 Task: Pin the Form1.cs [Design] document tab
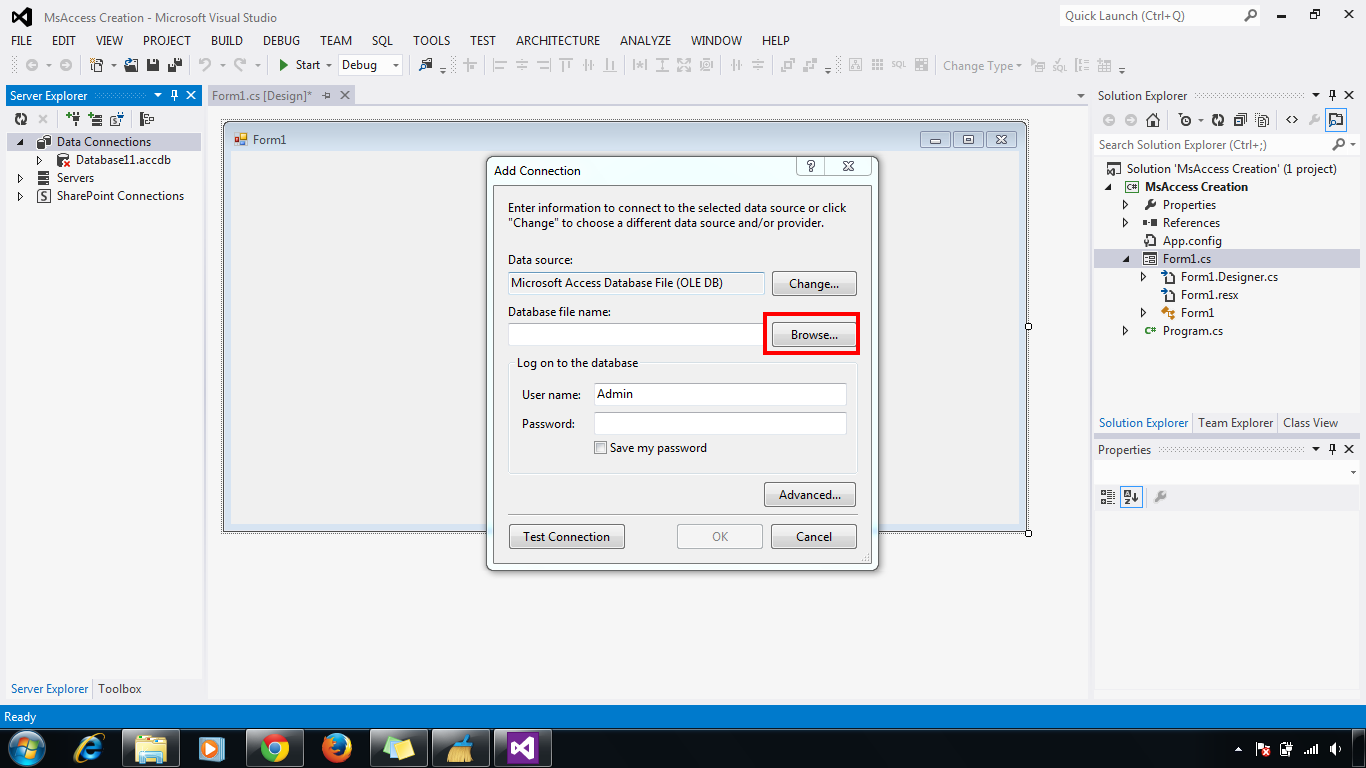pos(327,95)
